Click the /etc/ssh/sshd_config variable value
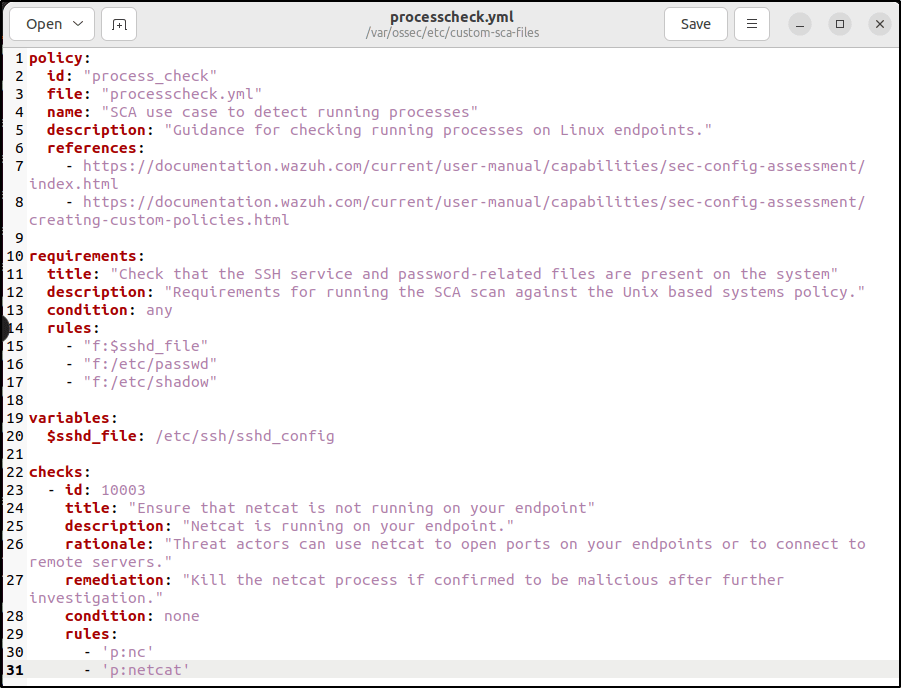Screen dimensions: 901x688 pos(244,436)
